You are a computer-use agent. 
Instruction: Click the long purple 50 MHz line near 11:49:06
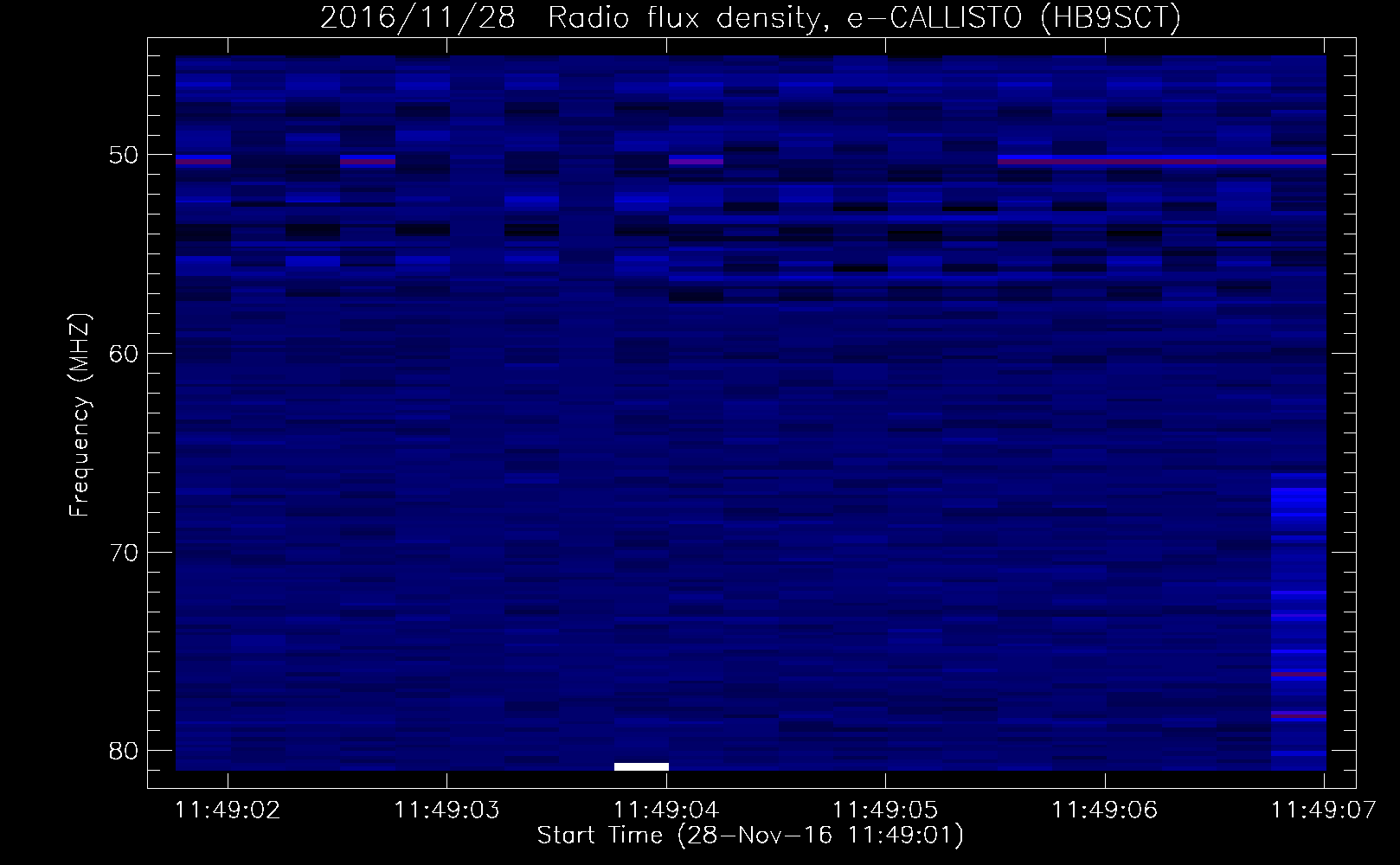1162,161
